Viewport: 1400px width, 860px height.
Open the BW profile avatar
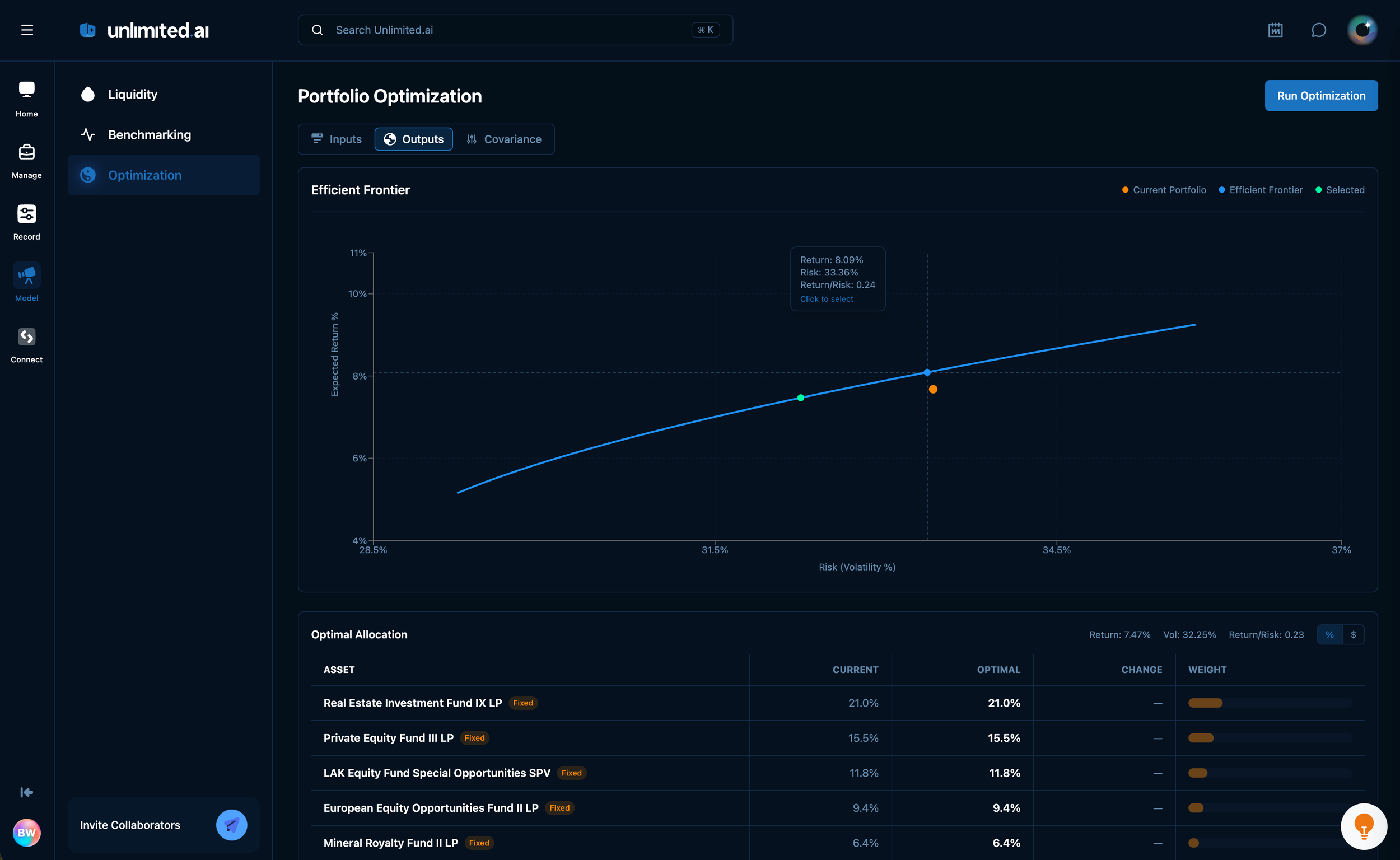click(27, 832)
